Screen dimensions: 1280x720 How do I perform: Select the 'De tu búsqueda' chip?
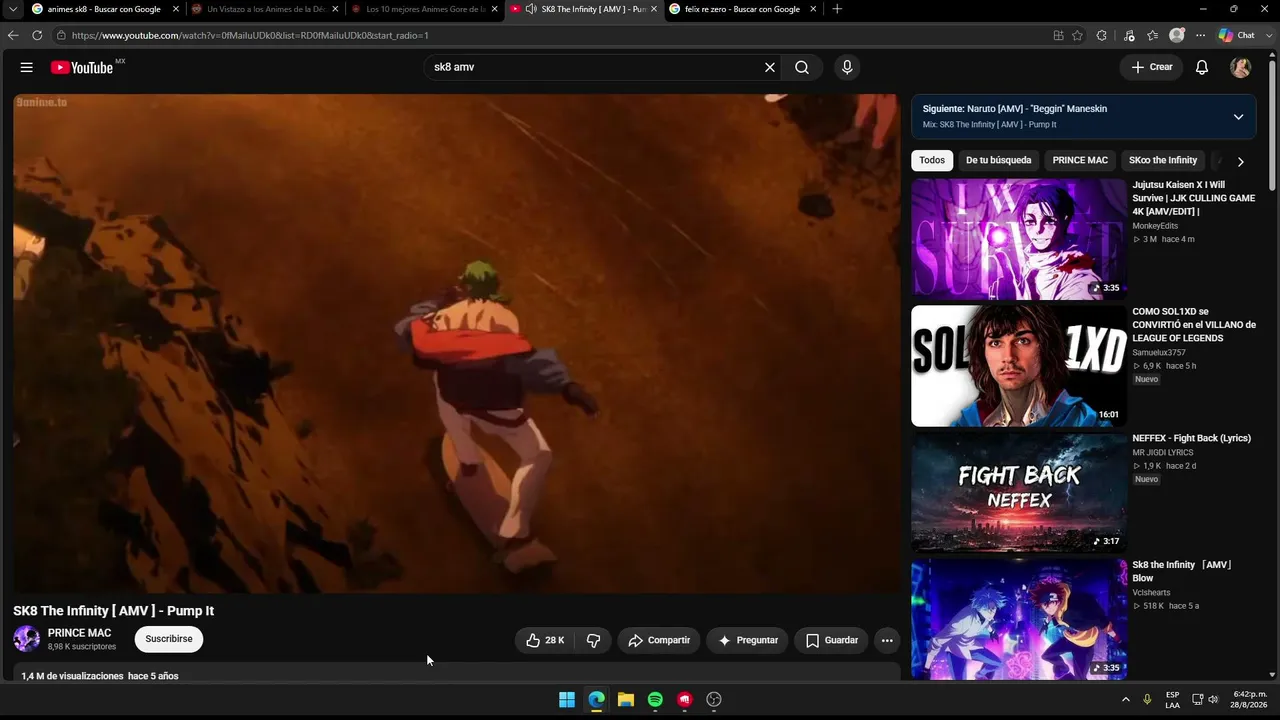click(x=998, y=160)
